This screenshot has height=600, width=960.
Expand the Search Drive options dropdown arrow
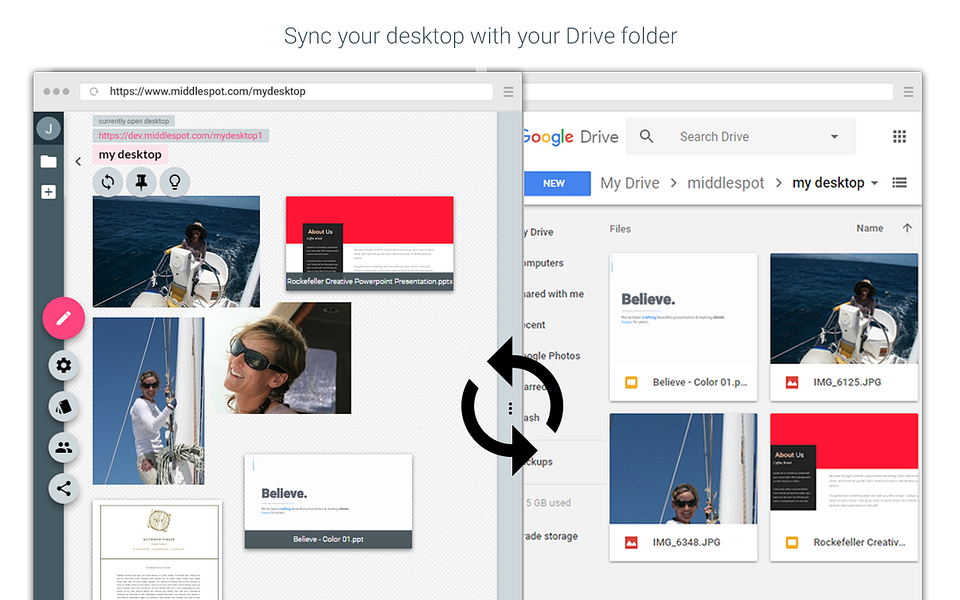(x=834, y=137)
